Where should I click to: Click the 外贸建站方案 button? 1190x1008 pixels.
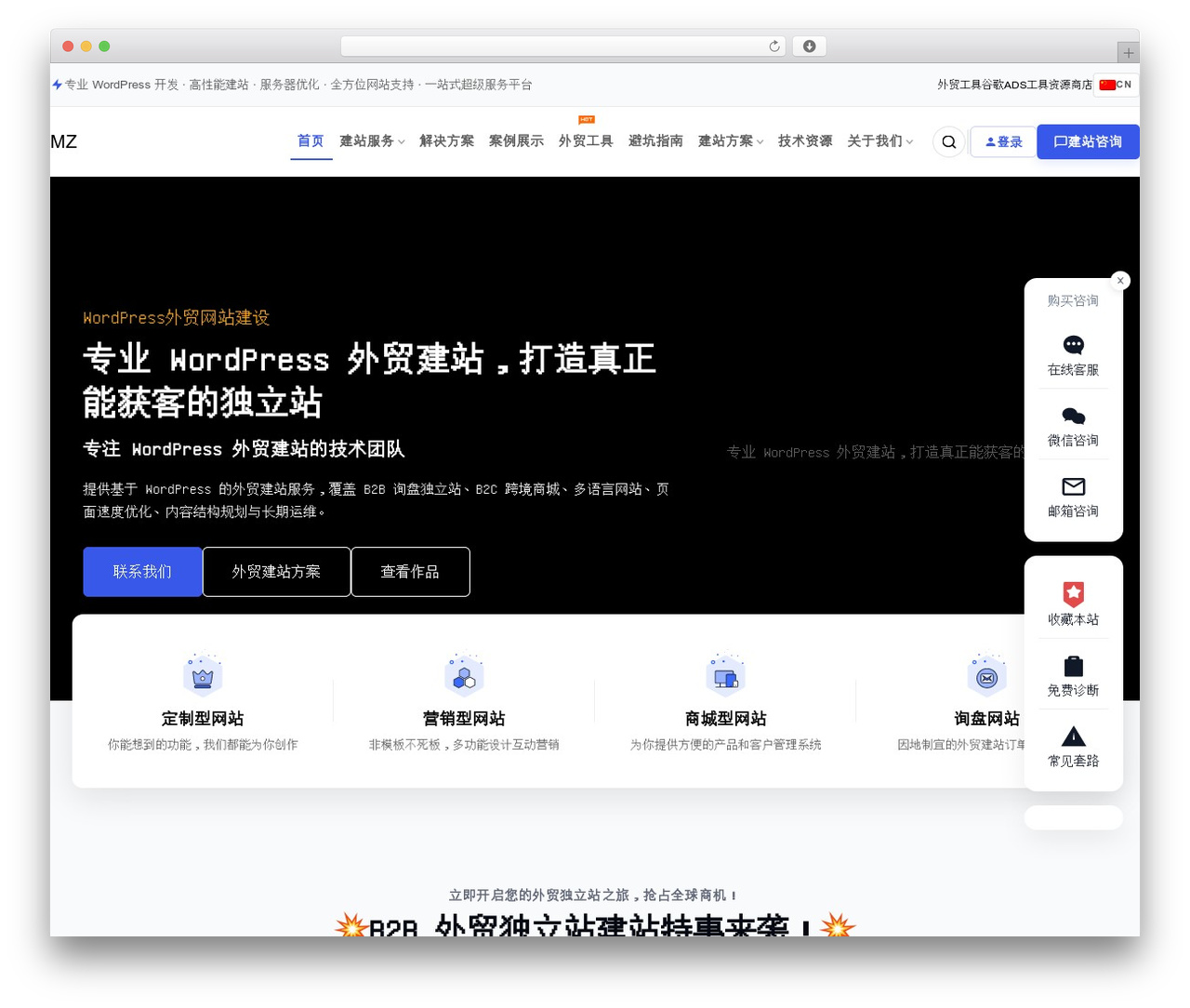click(276, 572)
